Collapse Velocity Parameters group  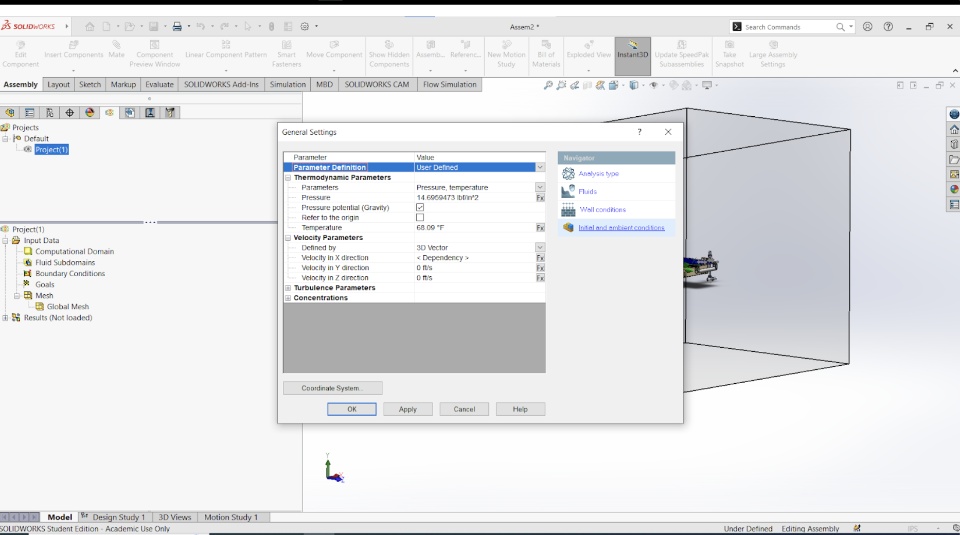pos(288,238)
